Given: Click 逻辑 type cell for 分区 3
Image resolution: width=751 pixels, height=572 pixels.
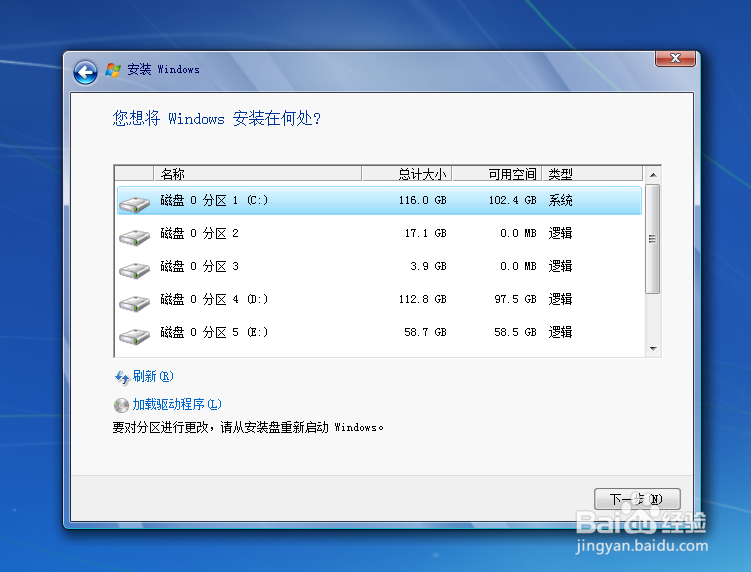Looking at the screenshot, I should click(560, 266).
